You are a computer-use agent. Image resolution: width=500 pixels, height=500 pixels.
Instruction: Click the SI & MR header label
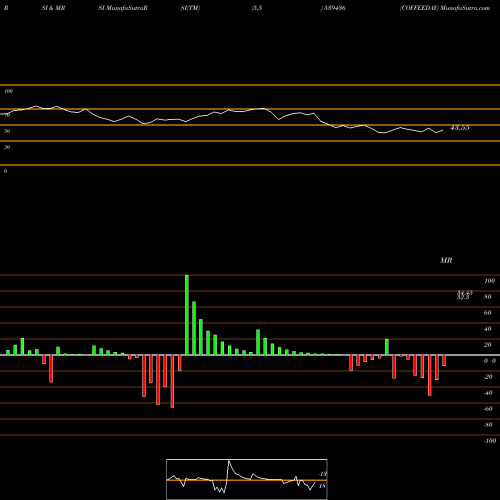(x=53, y=8)
